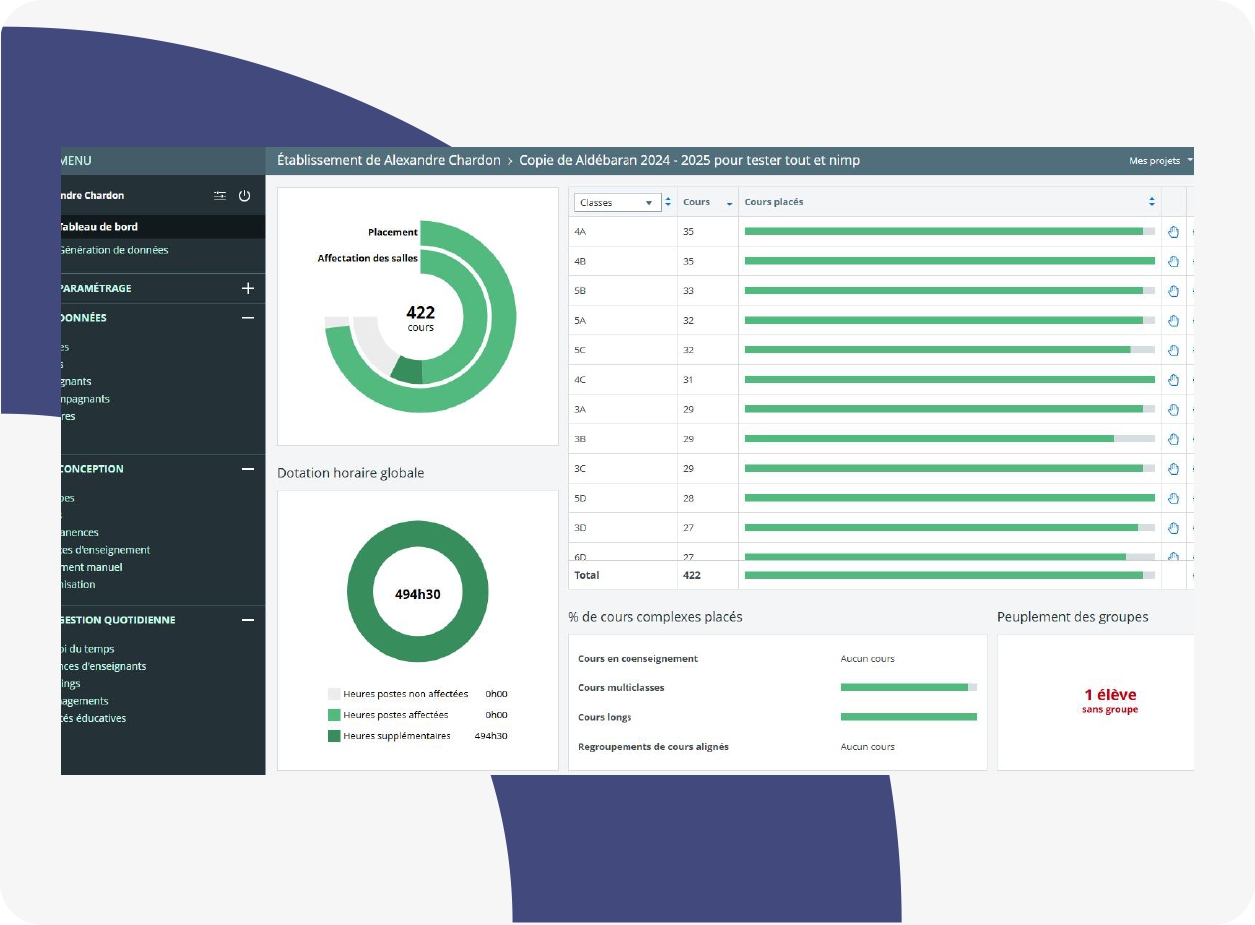Collapse the DONNÉES section
Image resolution: width=1255 pixels, height=925 pixels.
click(x=248, y=318)
